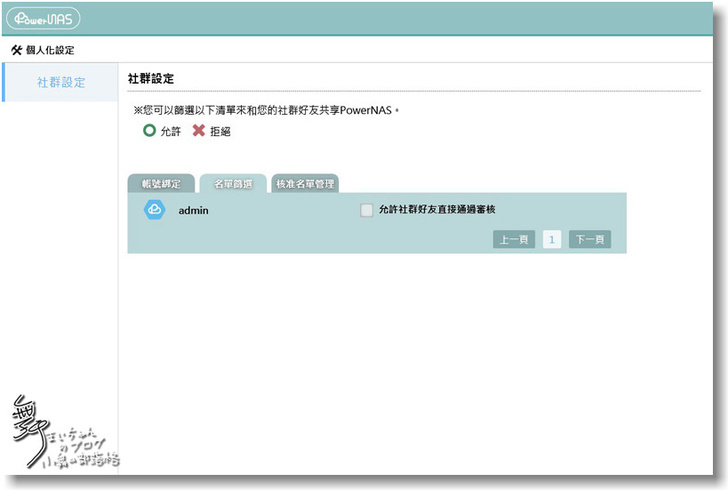Click the 拒絕 label text
Screen dimensions: 728x490
[x=220, y=132]
